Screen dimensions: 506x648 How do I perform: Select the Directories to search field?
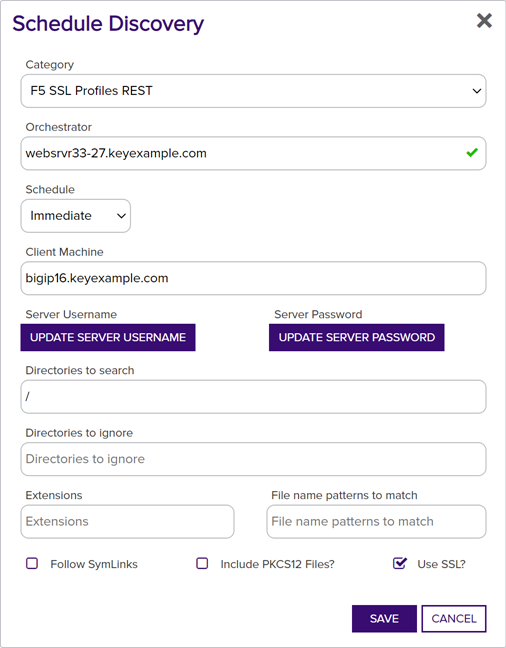coord(253,397)
